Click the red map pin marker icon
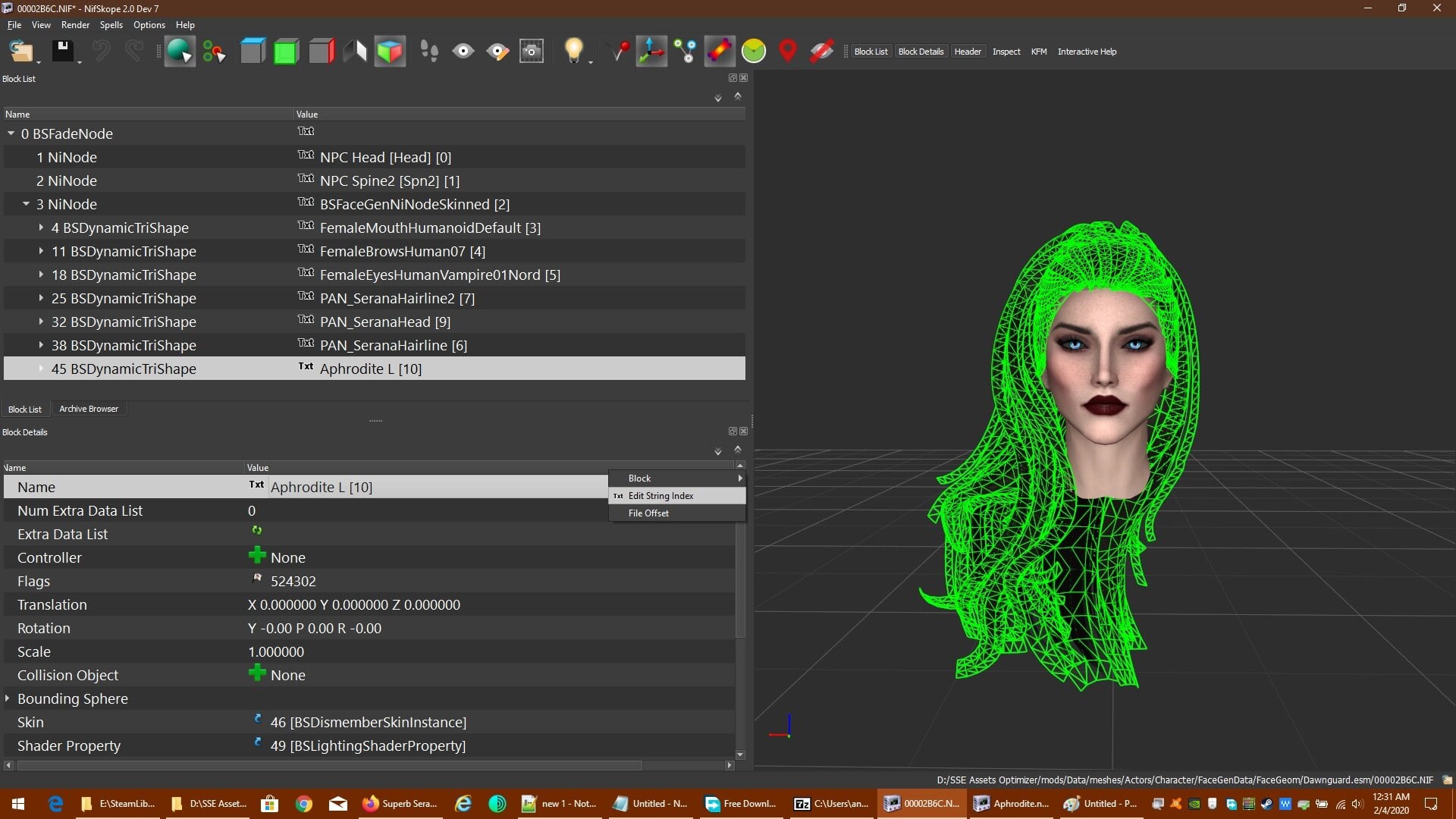The image size is (1456, 819). coord(788,51)
